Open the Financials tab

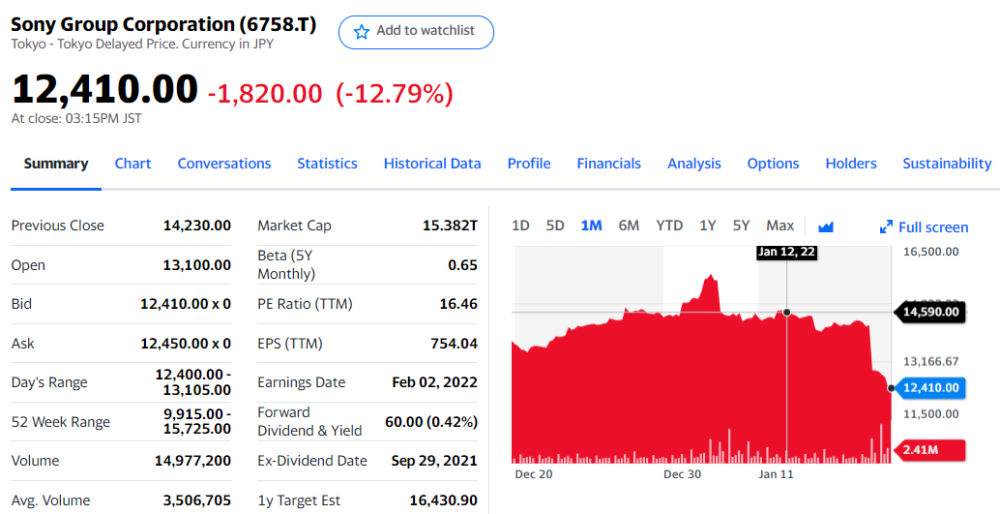coord(609,164)
